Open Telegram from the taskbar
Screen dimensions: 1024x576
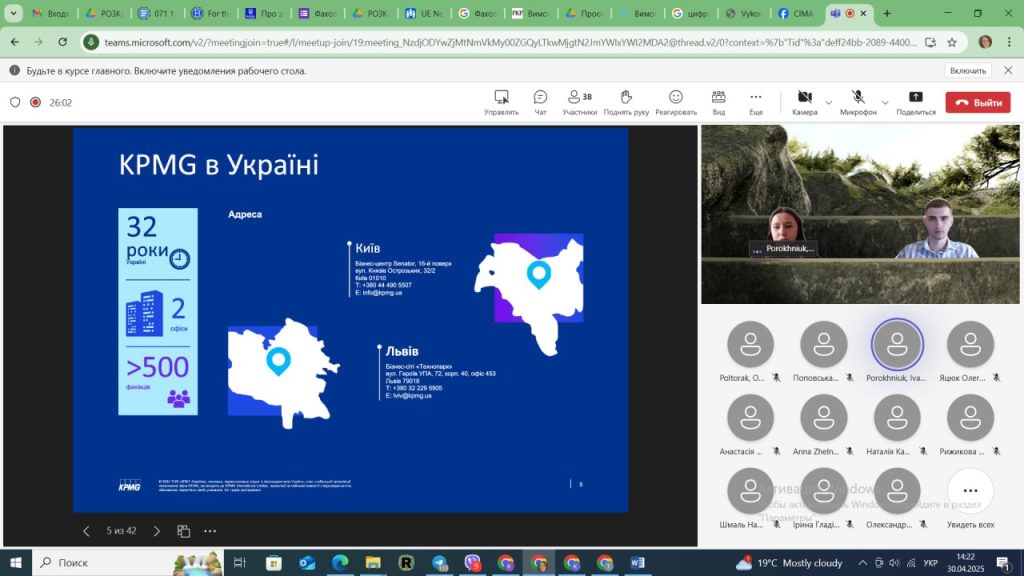tap(440, 562)
